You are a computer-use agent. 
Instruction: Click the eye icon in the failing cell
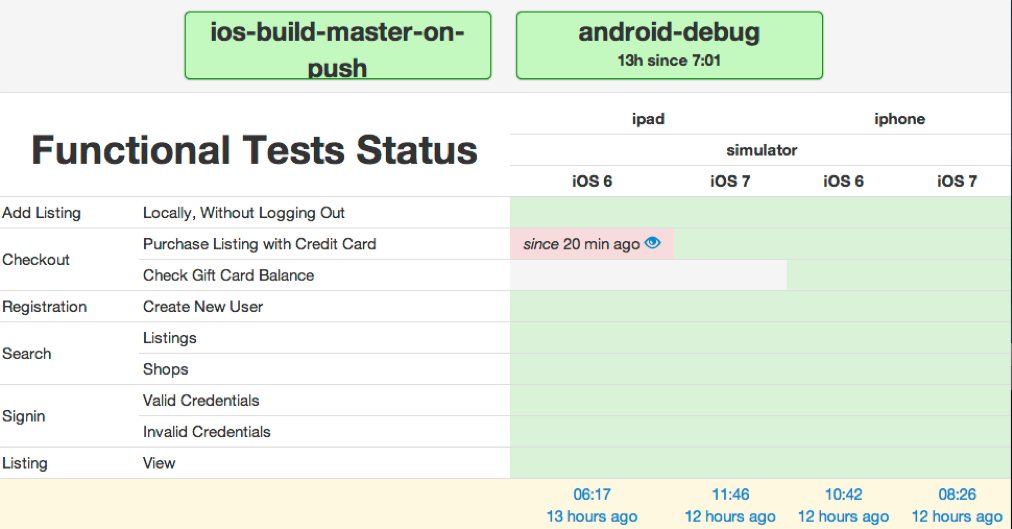click(653, 243)
